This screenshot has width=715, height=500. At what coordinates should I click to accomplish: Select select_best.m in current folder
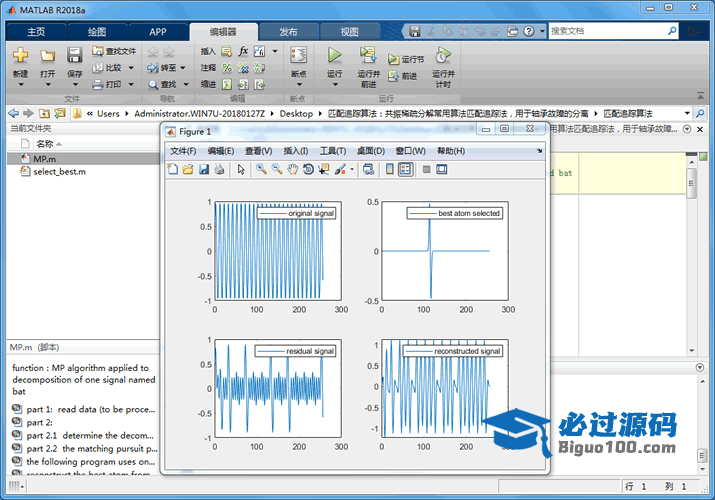82,171
